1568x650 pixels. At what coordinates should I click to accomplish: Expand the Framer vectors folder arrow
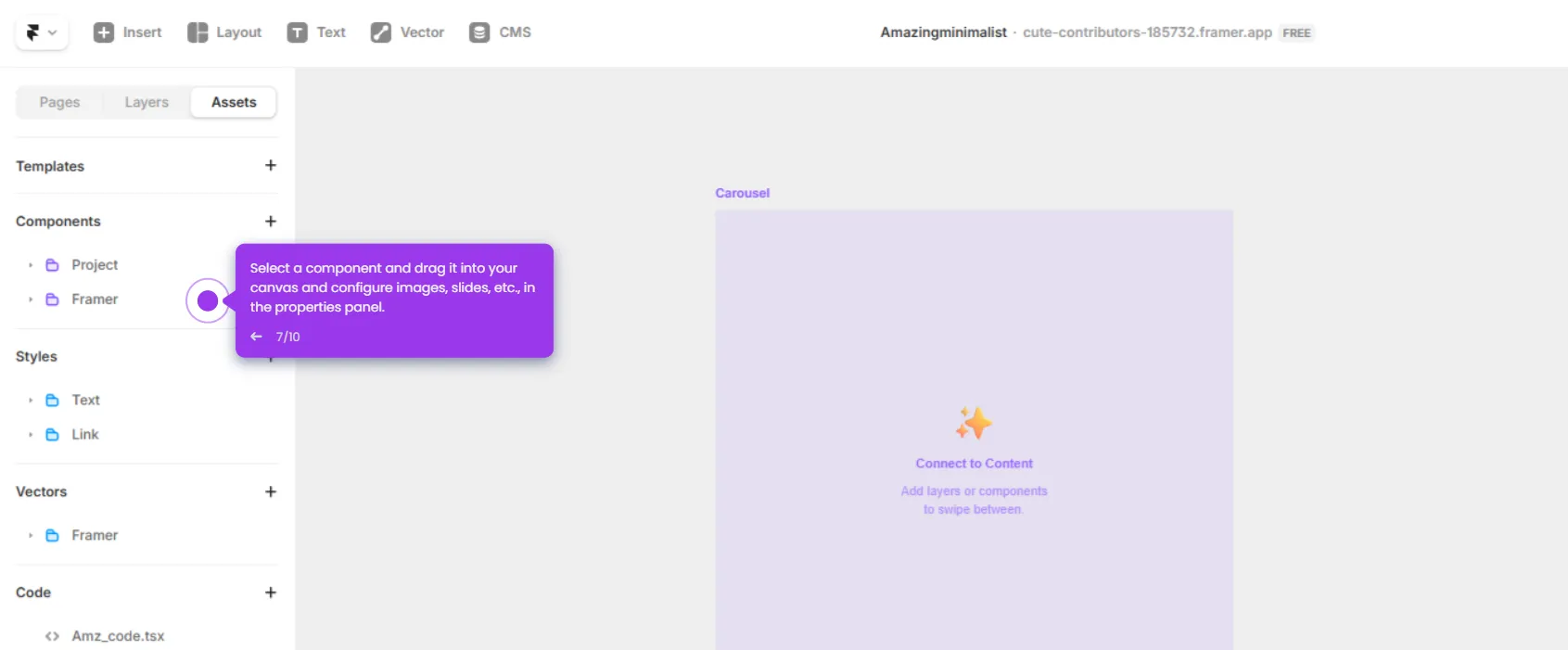tap(31, 536)
